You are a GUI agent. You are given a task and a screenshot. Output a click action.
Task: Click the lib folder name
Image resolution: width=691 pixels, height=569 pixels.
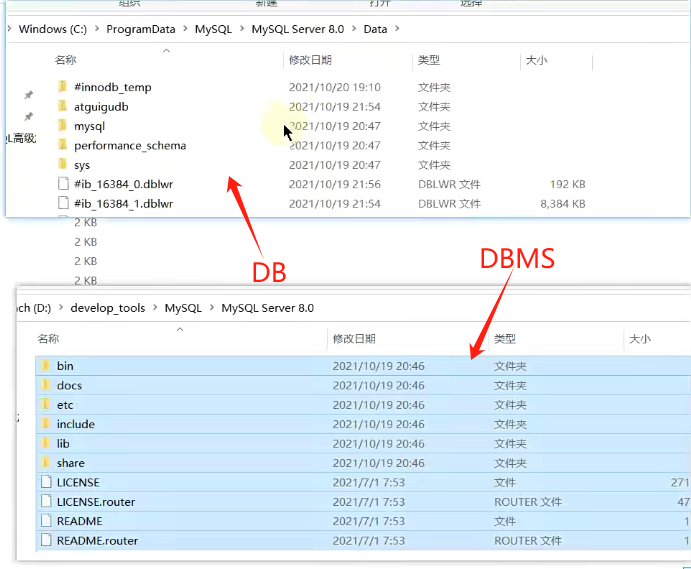click(63, 443)
